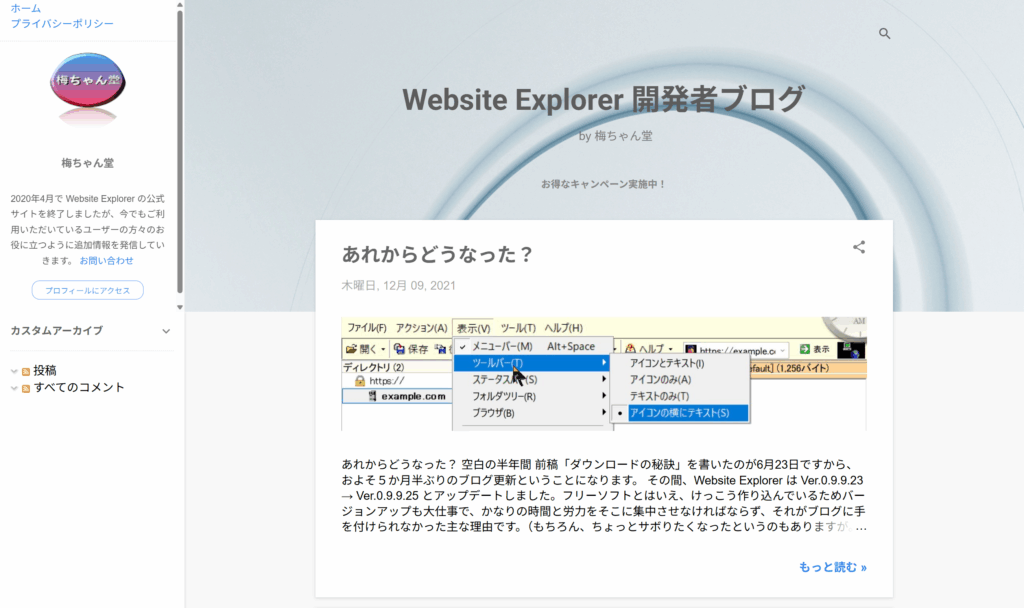
Task: Open the blog search magnifier icon
Action: click(884, 33)
